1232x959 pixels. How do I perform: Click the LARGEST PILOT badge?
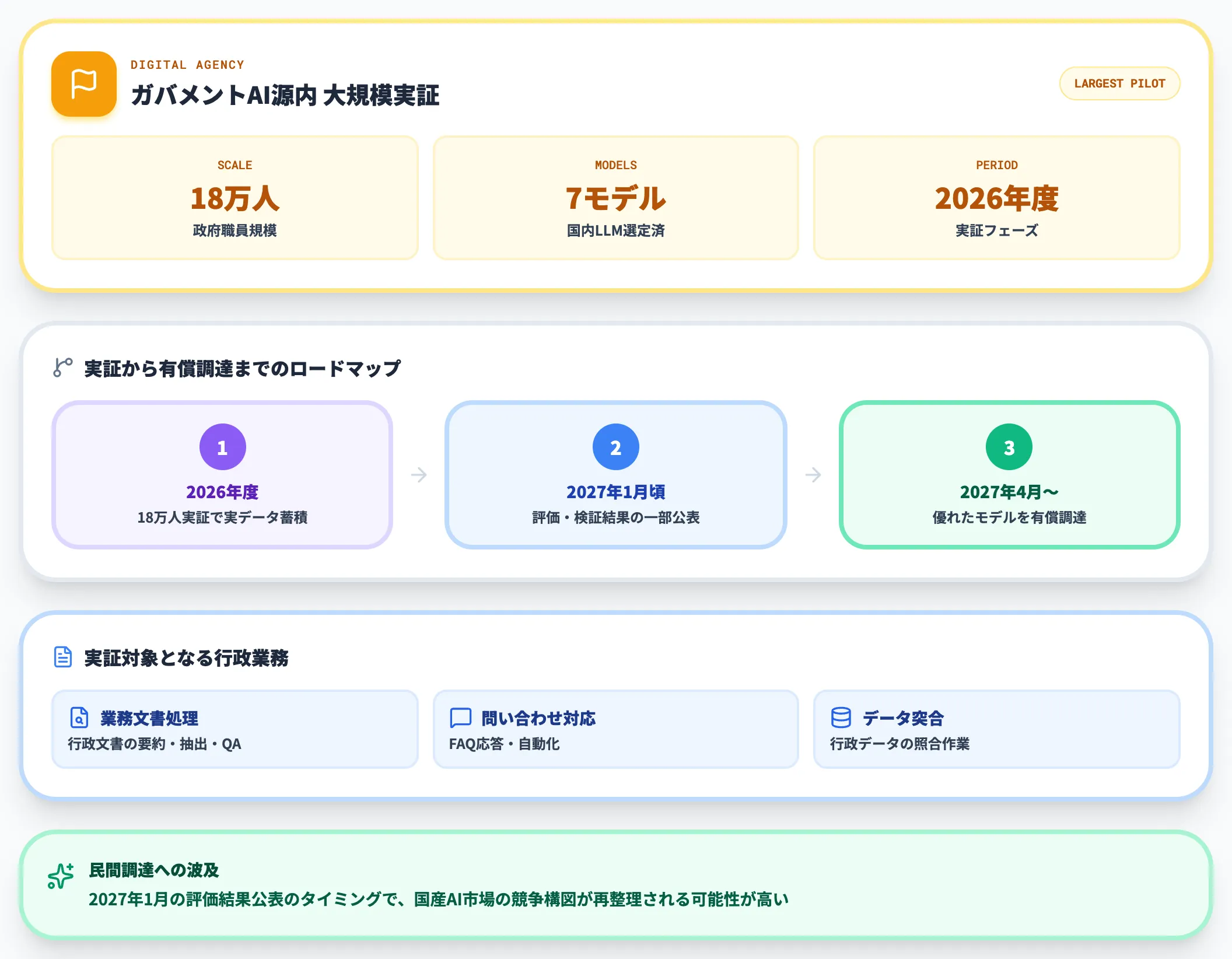(1119, 83)
